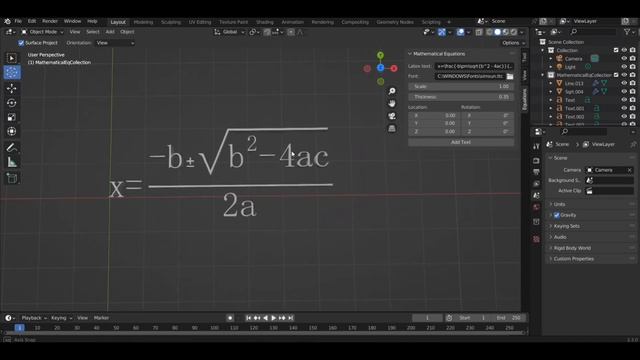
Task: Open the Orientation View dropdown
Action: 115,43
